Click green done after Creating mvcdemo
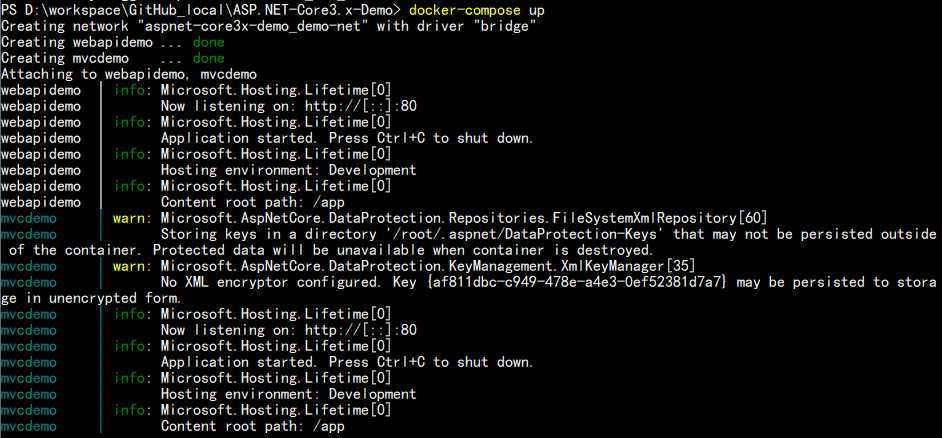 click(x=208, y=58)
